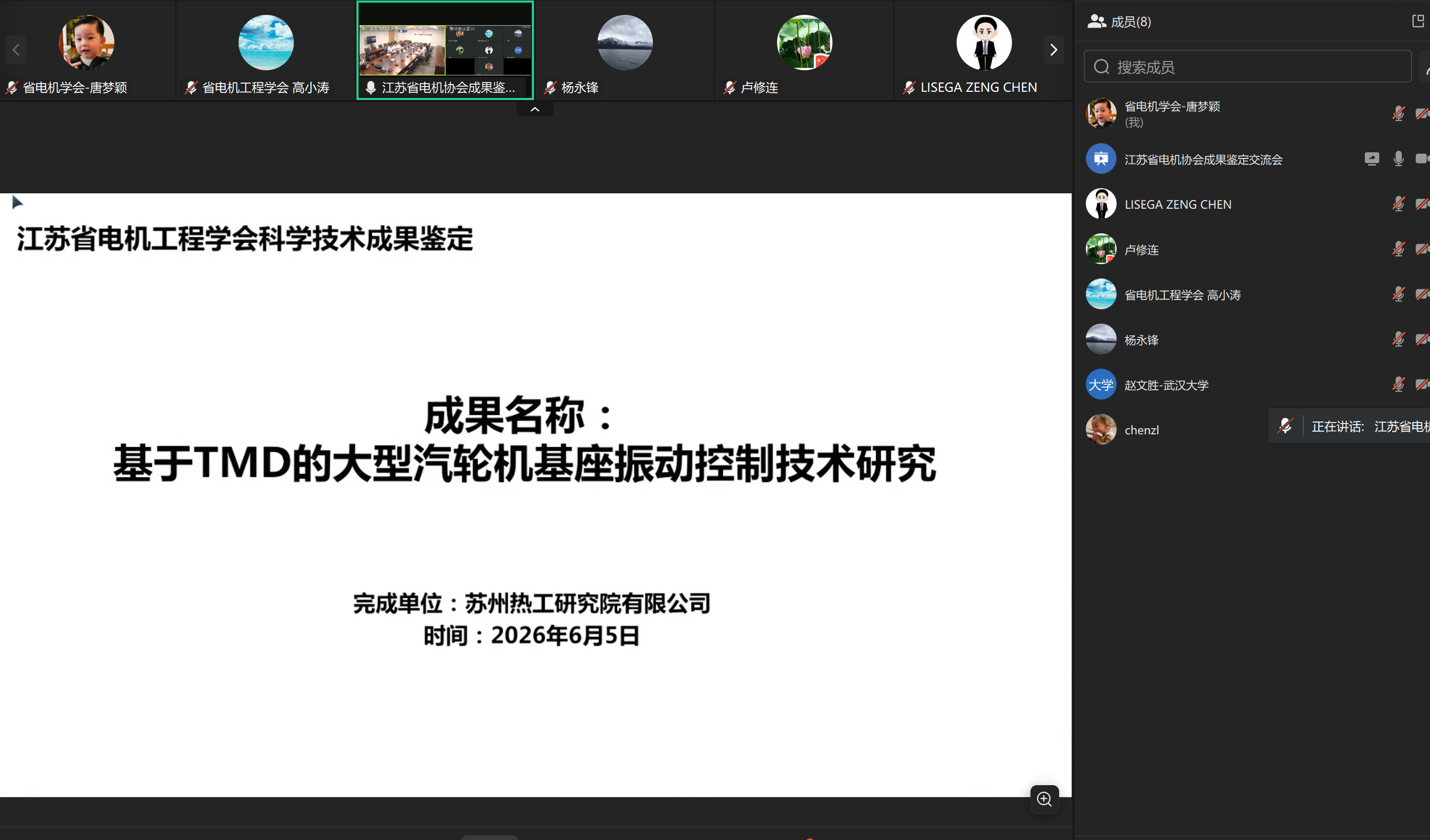Click camera-off icon for 杨永锋 in list

pos(1423,339)
